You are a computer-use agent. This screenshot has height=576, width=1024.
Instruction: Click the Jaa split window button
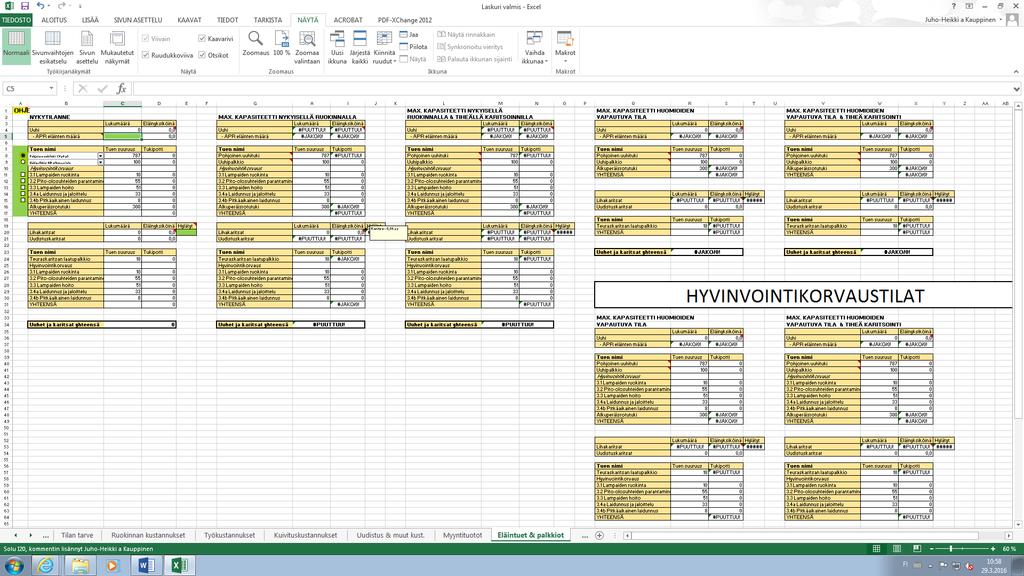(409, 35)
